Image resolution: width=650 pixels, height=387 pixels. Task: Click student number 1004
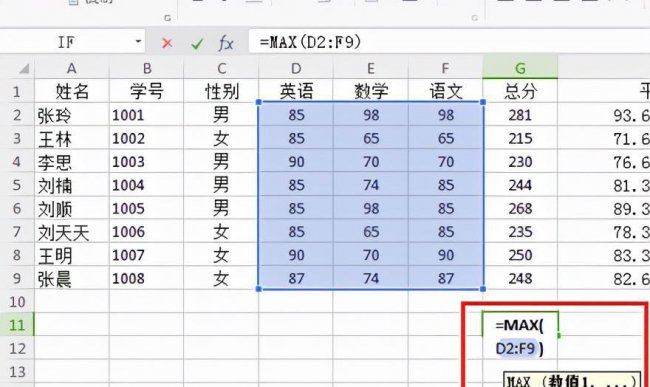(146, 185)
